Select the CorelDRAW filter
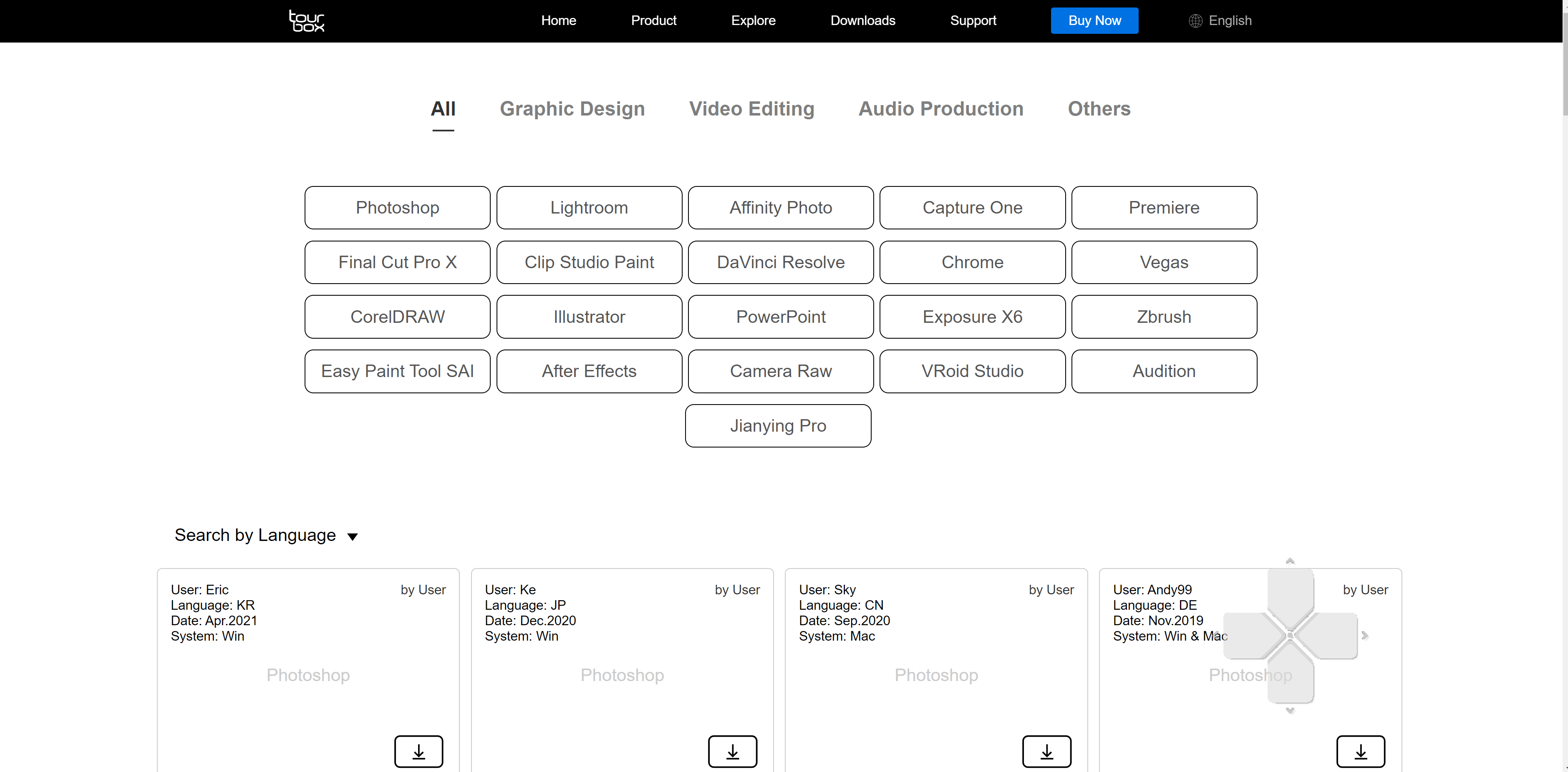 (398, 317)
